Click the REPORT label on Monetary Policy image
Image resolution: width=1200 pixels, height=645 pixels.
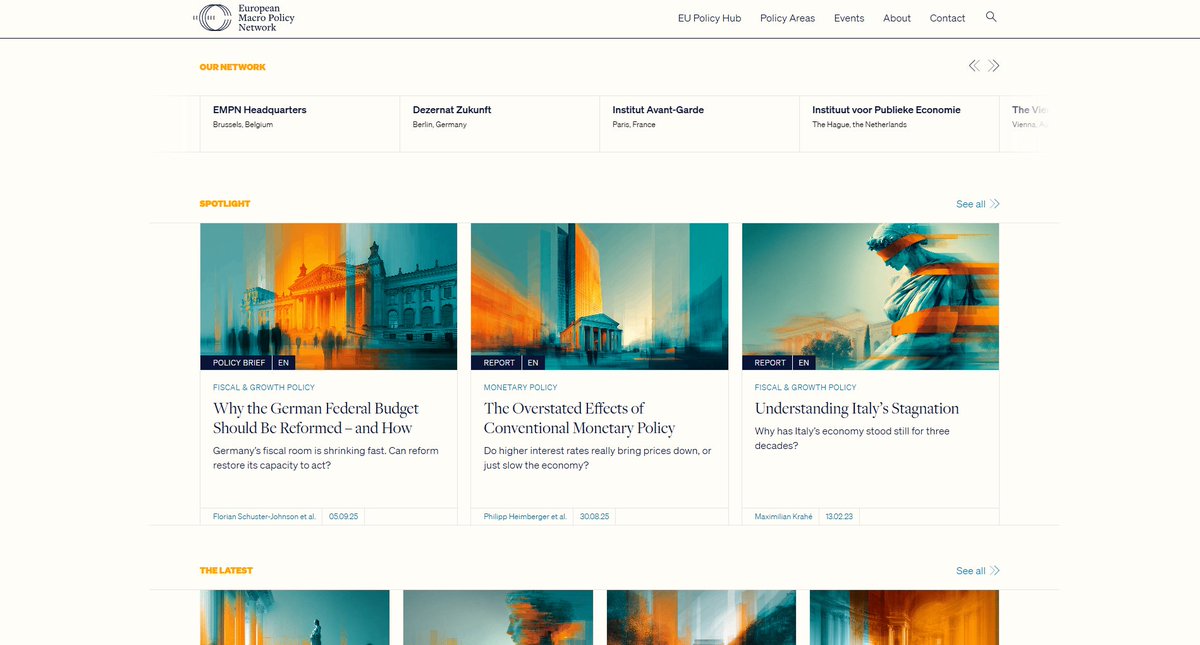coord(497,363)
